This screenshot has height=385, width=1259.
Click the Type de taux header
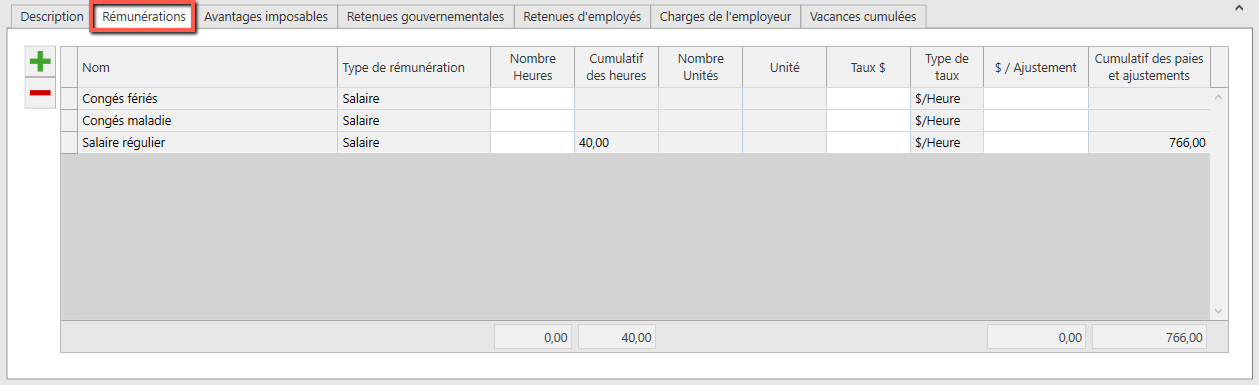[x=947, y=67]
